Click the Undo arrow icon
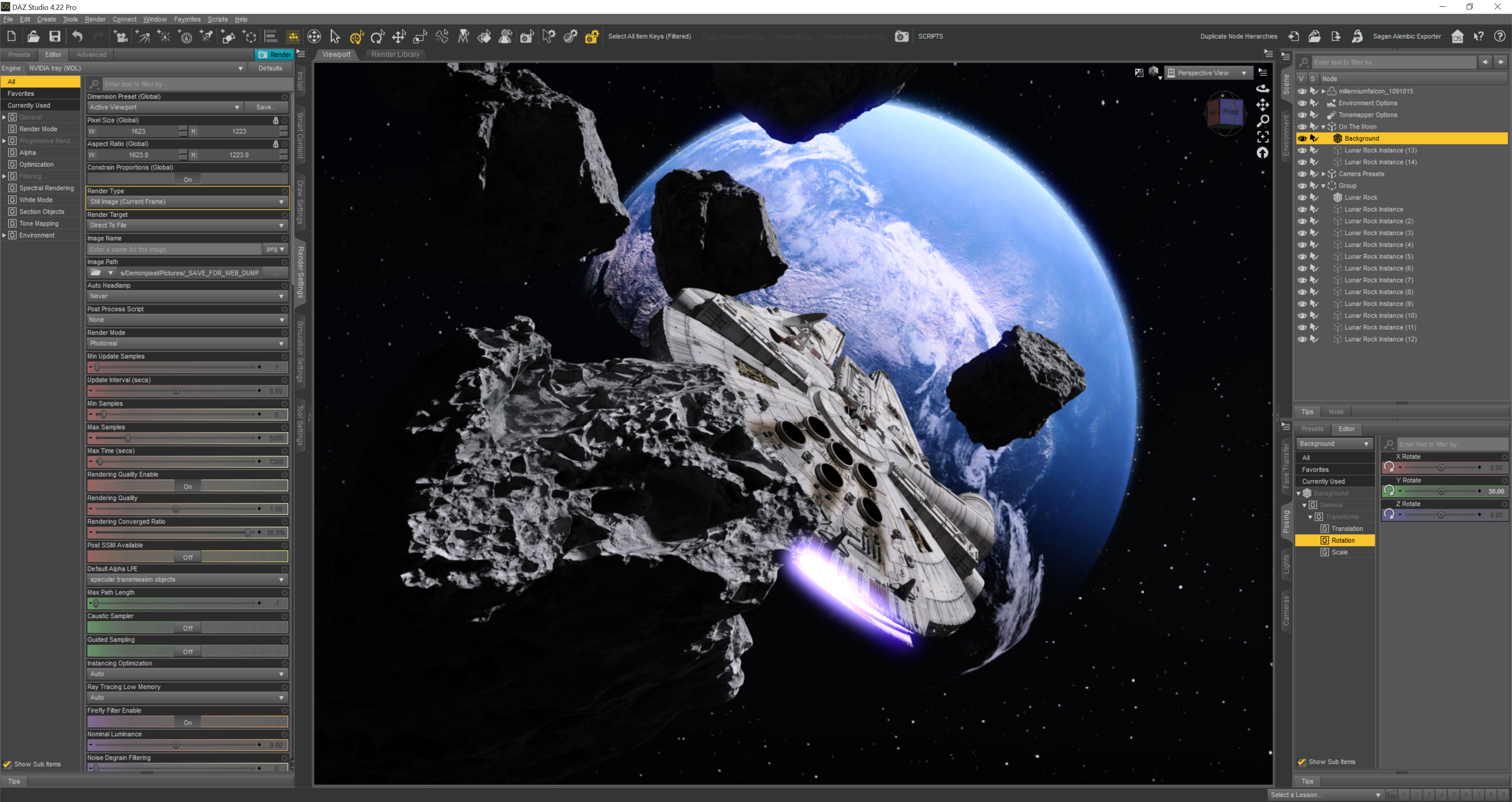The height and width of the screenshot is (802, 1512). pos(77,36)
